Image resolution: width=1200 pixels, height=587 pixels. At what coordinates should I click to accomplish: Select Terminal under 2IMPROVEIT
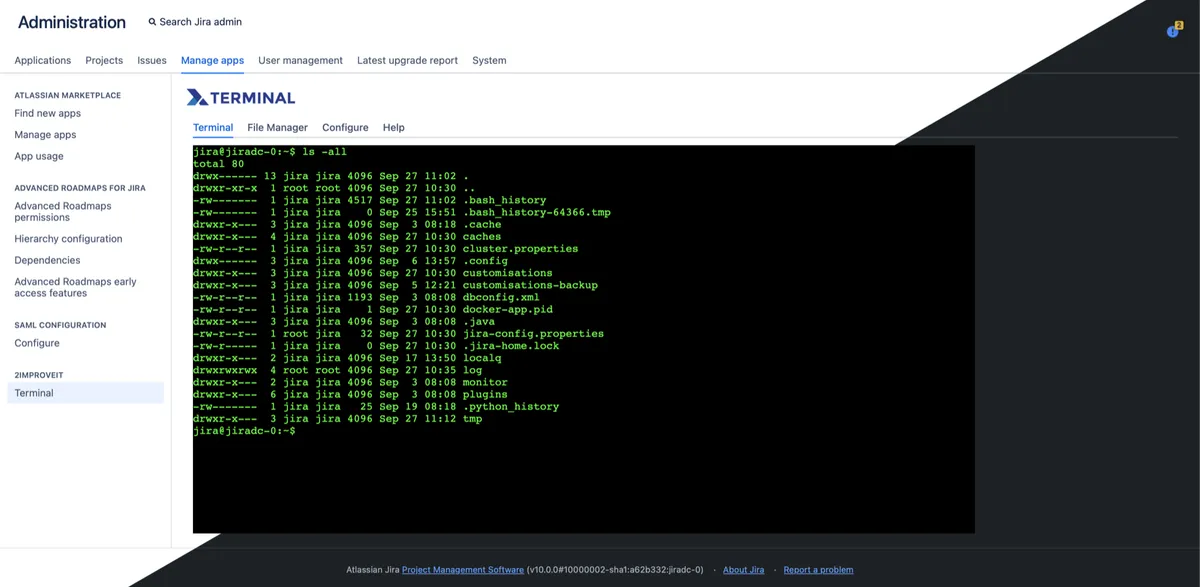pos(85,393)
